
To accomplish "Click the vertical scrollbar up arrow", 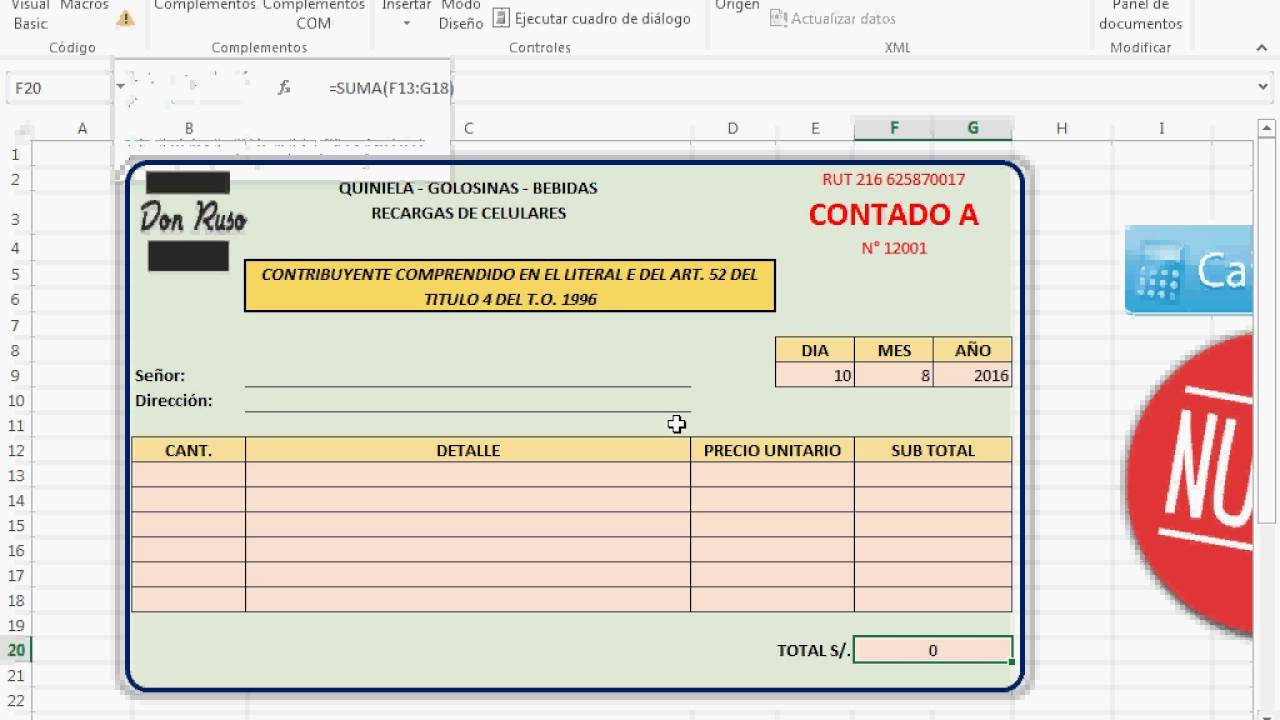I will [1267, 129].
